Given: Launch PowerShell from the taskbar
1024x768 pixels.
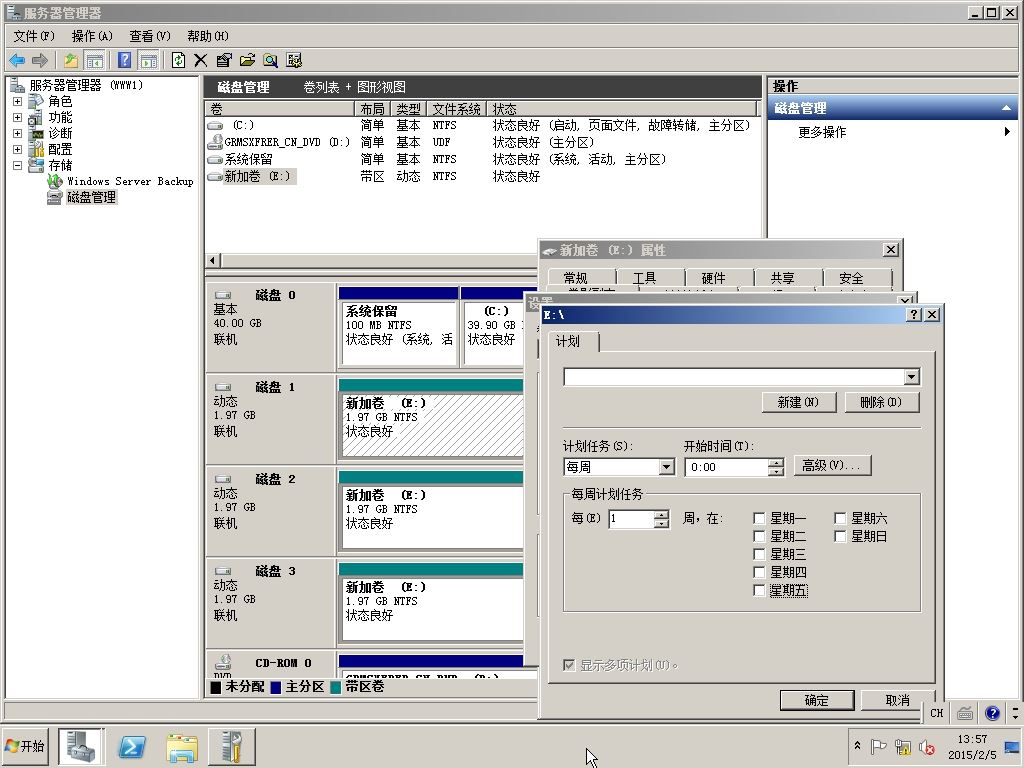Looking at the screenshot, I should click(x=131, y=746).
